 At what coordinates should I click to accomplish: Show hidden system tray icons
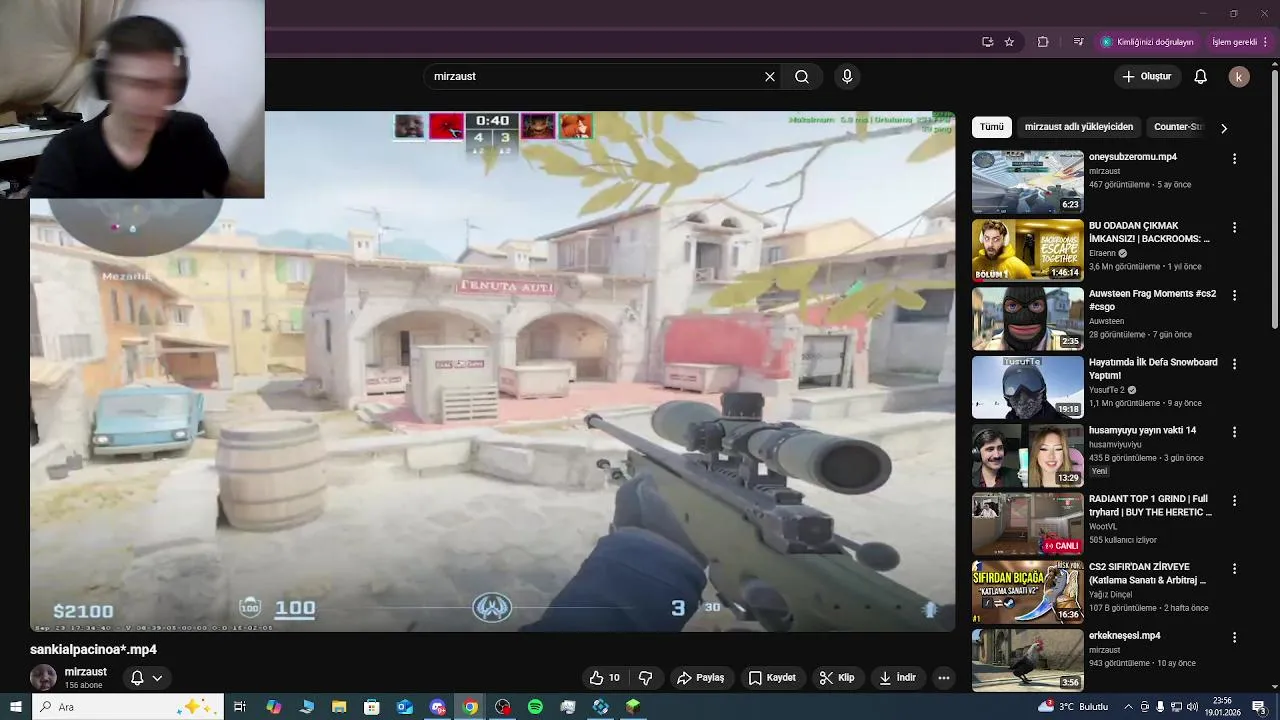(1129, 707)
